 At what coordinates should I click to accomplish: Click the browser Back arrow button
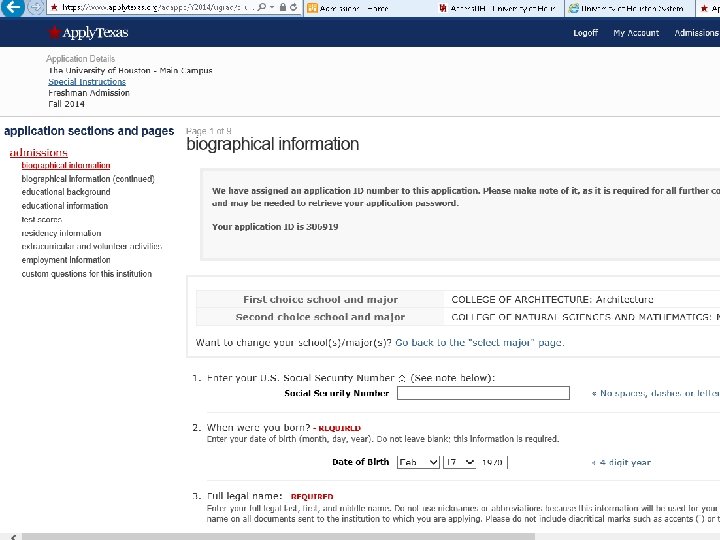click(x=13, y=7)
